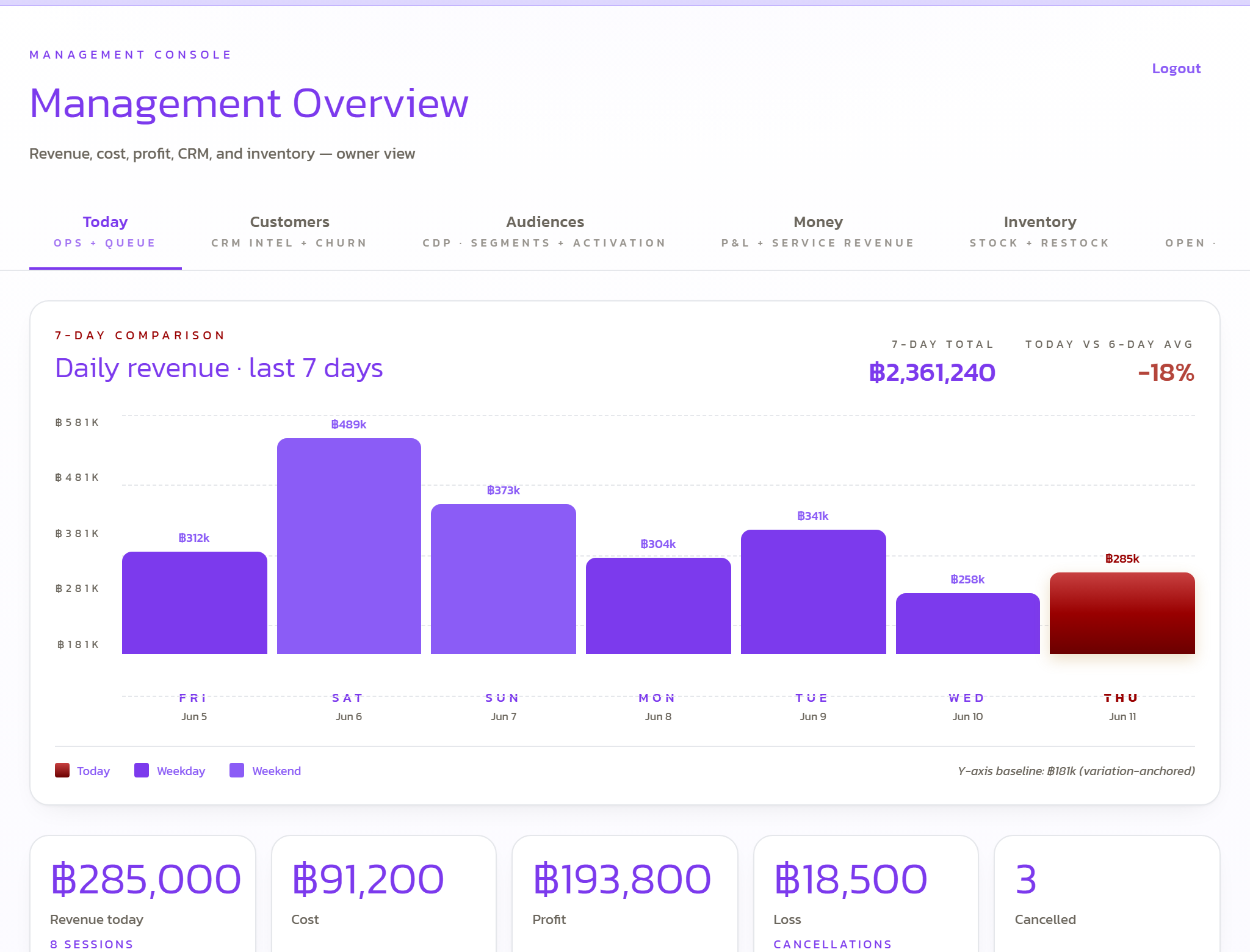The image size is (1250, 952).
Task: Click the CANCELLATIONS label under Loss
Action: click(x=833, y=944)
